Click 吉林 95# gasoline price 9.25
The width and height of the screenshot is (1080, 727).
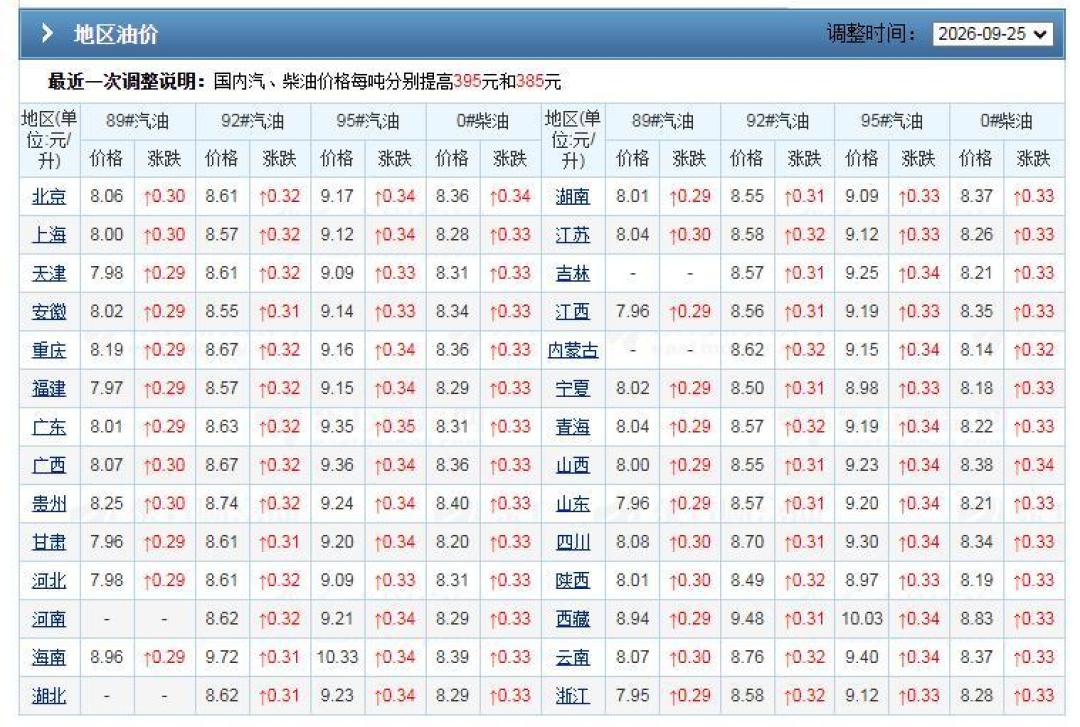coord(861,273)
